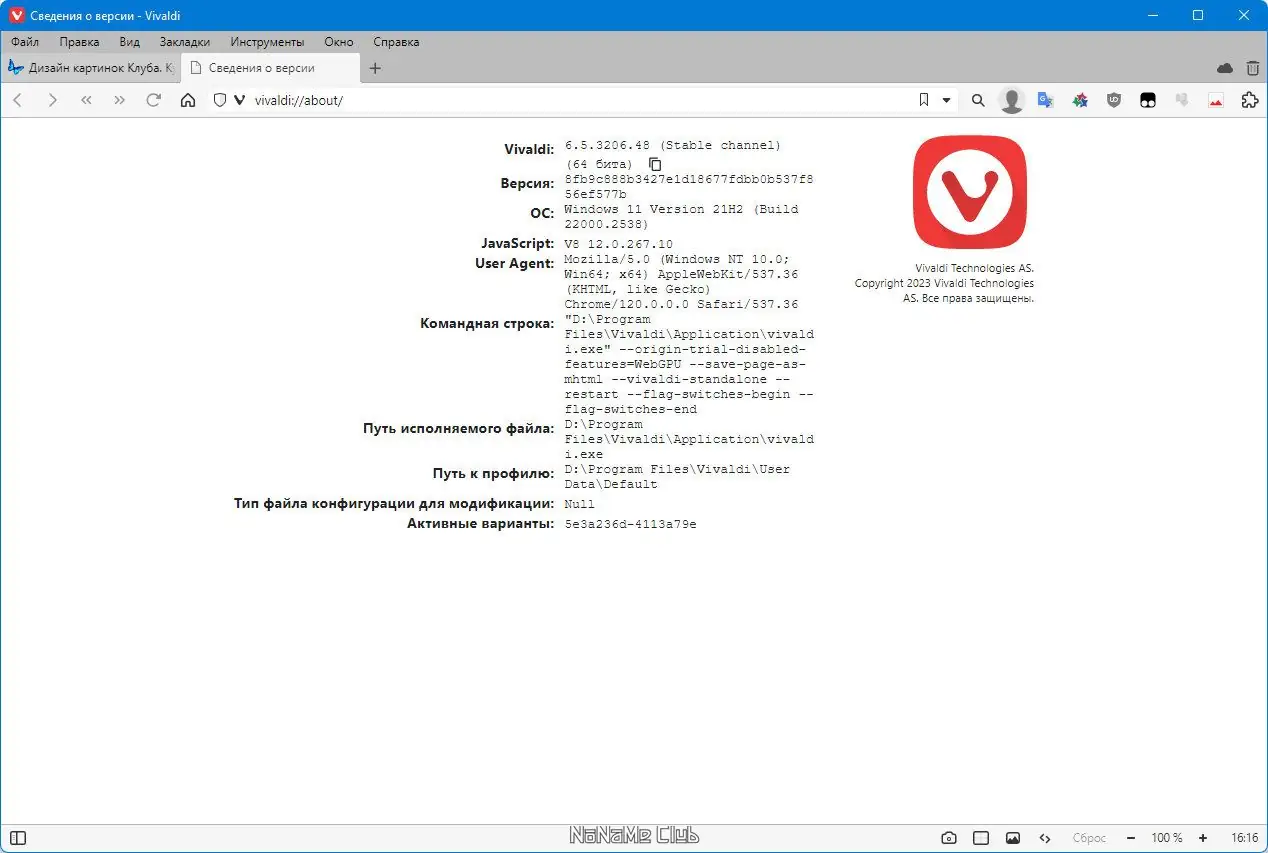Click the Vivaldi Technologies AS. copyright text
The height and width of the screenshot is (853, 1268).
pyautogui.click(x=974, y=268)
